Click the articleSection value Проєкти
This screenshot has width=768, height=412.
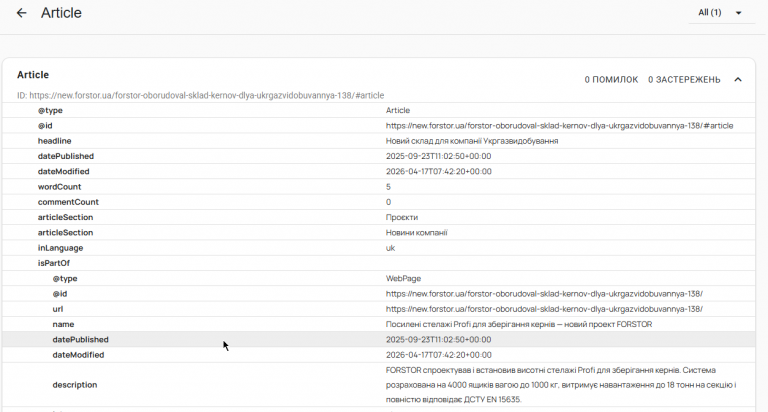402,217
